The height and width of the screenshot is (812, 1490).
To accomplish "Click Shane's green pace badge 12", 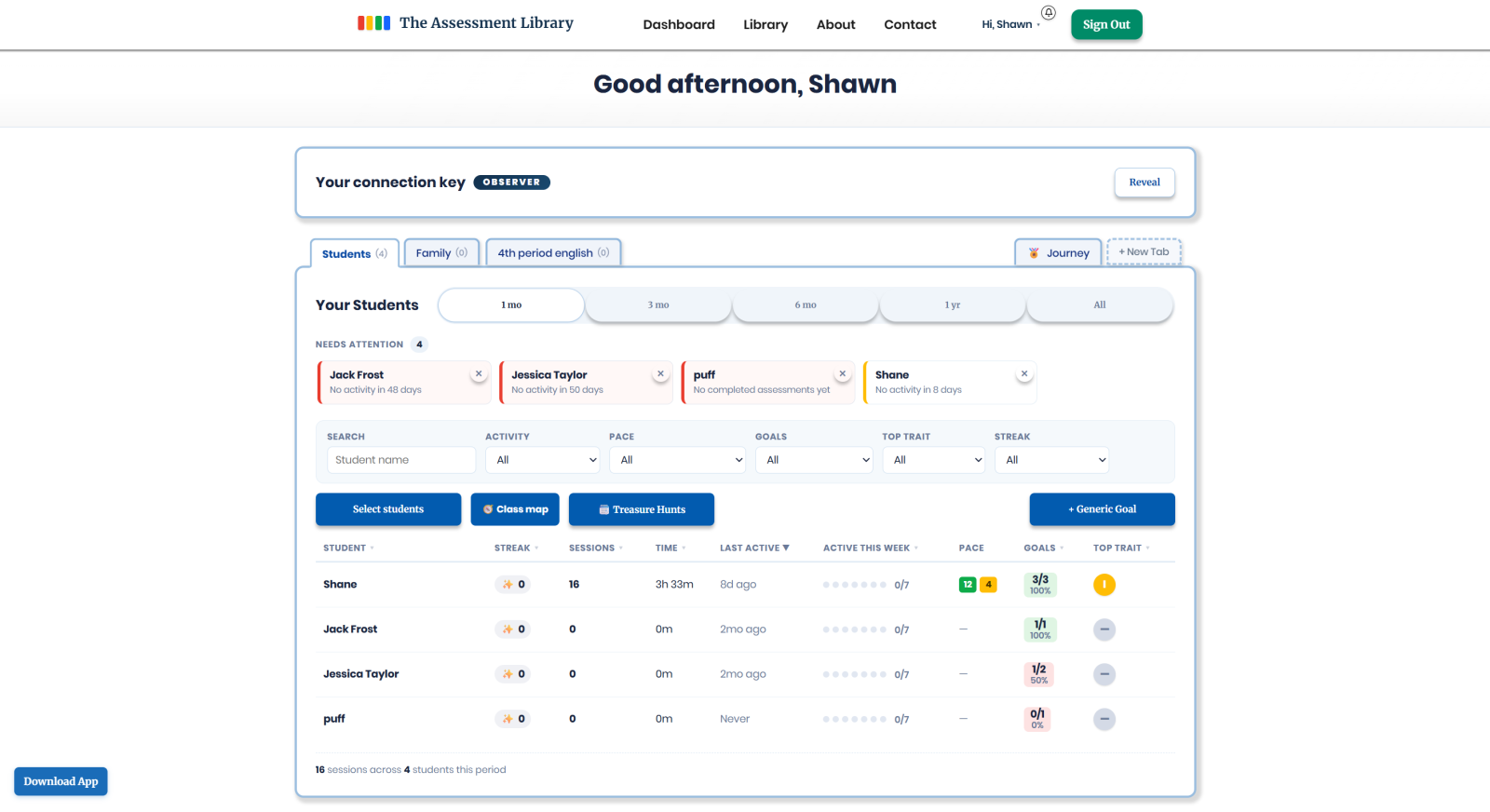I will 968,585.
